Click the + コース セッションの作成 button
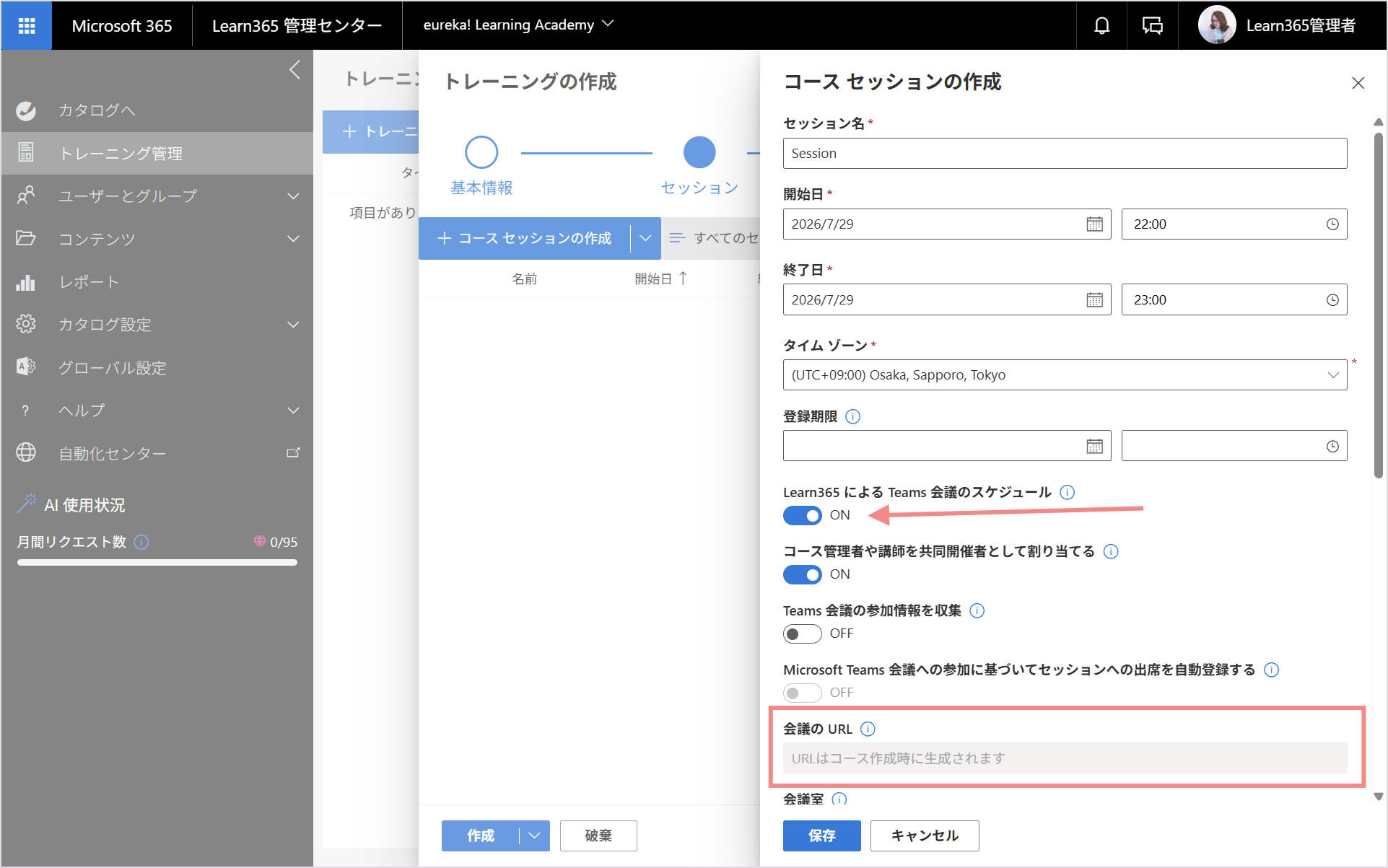 [525, 238]
